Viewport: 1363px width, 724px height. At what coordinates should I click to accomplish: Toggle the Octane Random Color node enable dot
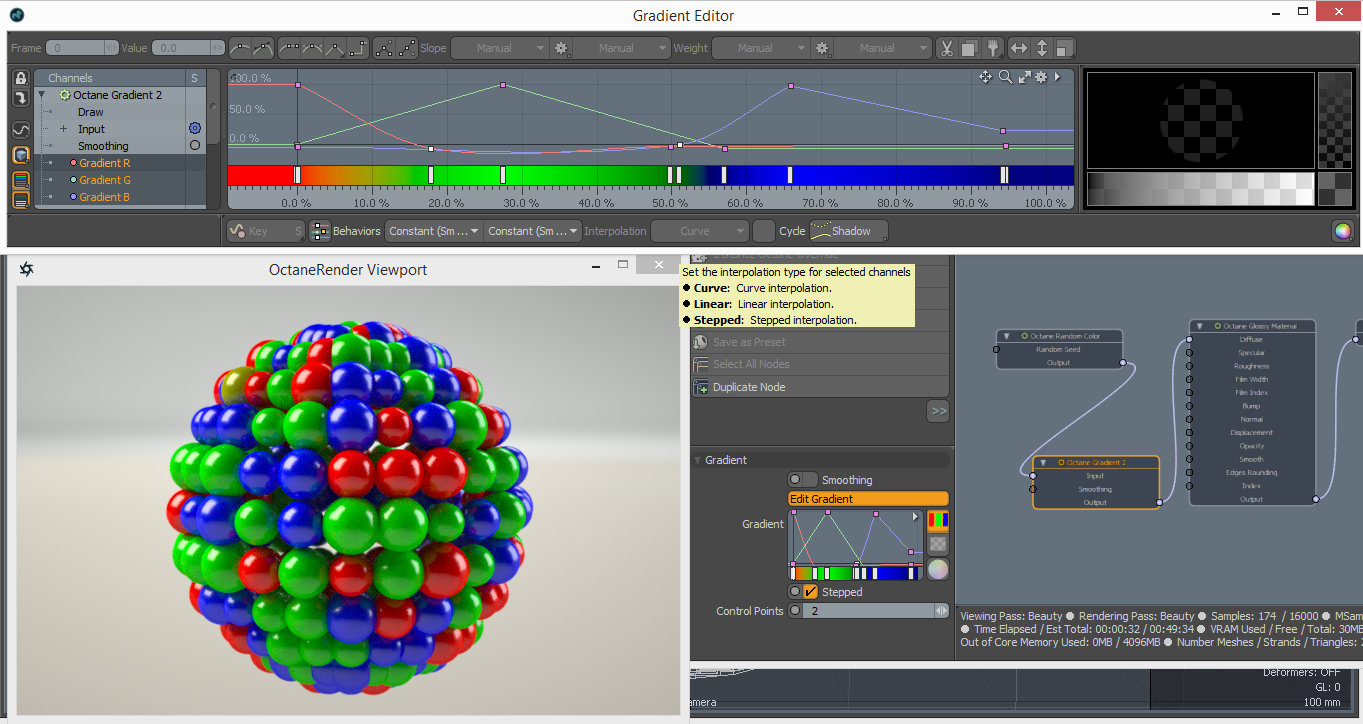[x=1023, y=336]
